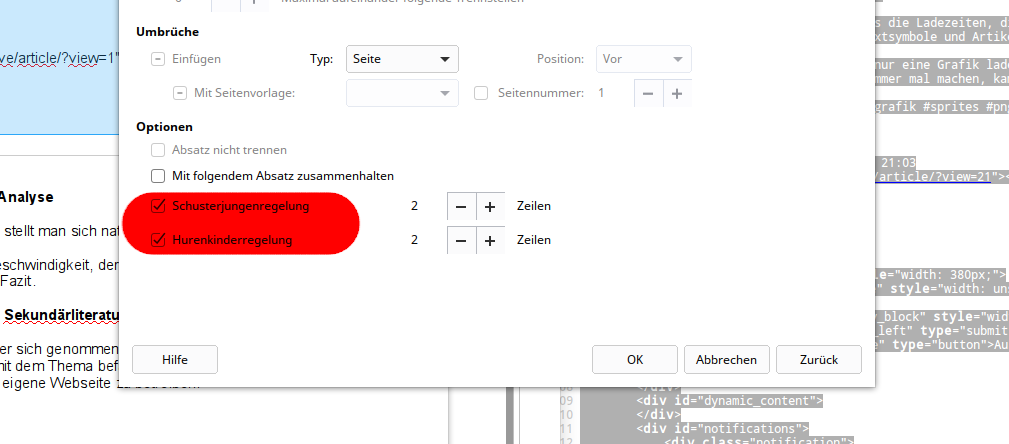This screenshot has width=1009, height=444.
Task: Enable 'Mit folgendem Absatz zusammenhalten'
Action: [158, 176]
